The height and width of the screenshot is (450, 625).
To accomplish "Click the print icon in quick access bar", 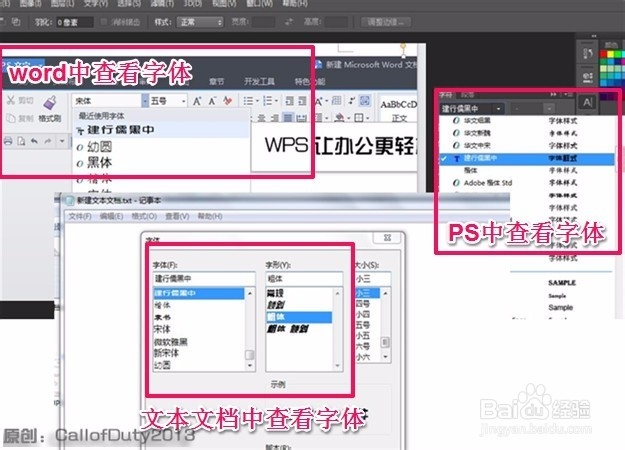I will pyautogui.click(x=8, y=141).
